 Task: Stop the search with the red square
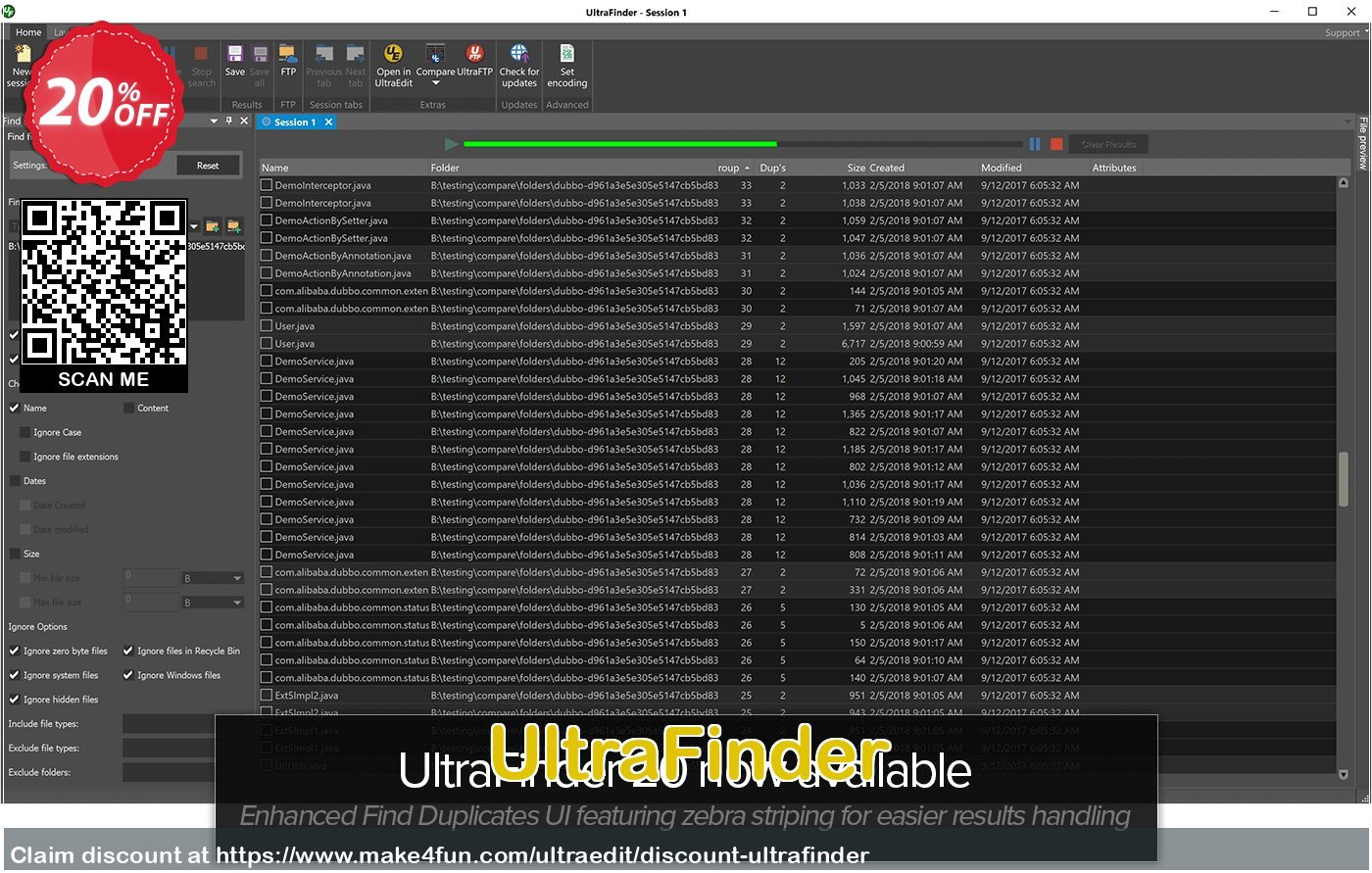pyautogui.click(x=1056, y=144)
